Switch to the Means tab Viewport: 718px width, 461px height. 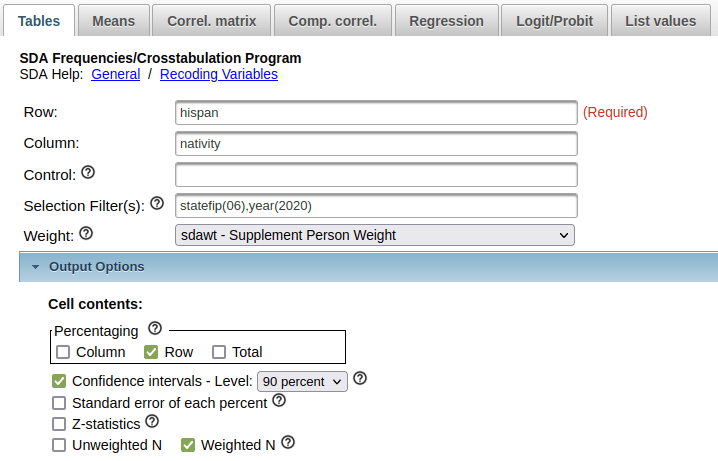coord(113,20)
